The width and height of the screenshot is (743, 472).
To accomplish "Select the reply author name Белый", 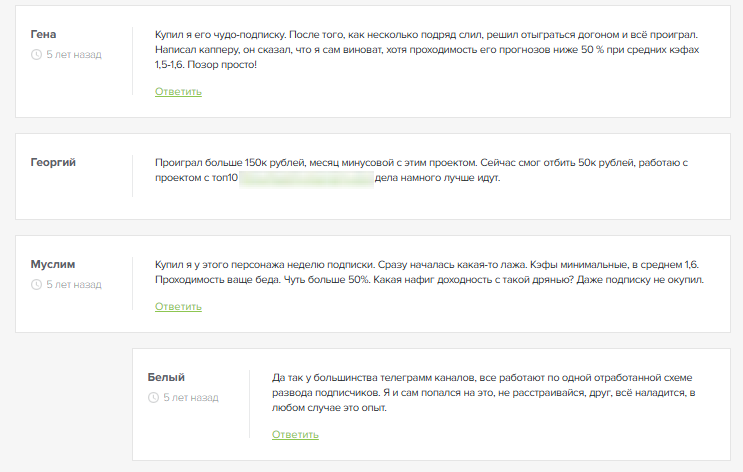I will click(166, 377).
